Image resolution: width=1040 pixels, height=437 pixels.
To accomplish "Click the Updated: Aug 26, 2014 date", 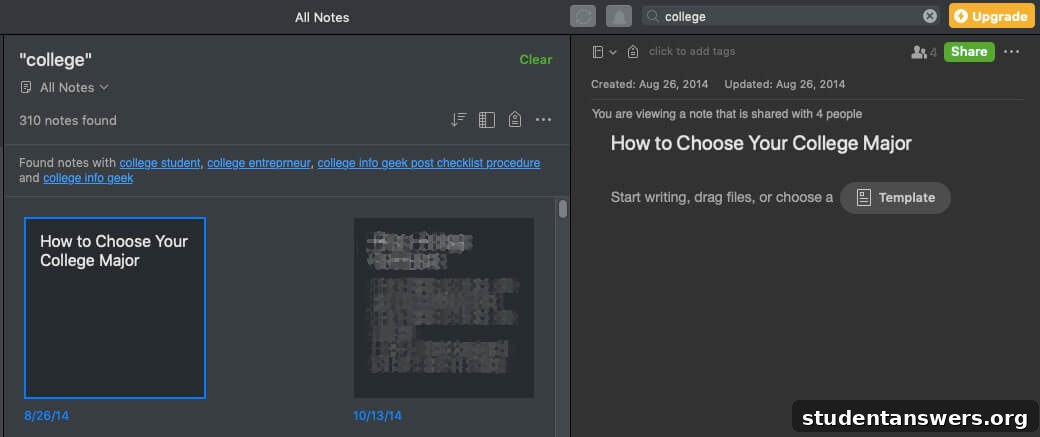I will click(785, 84).
